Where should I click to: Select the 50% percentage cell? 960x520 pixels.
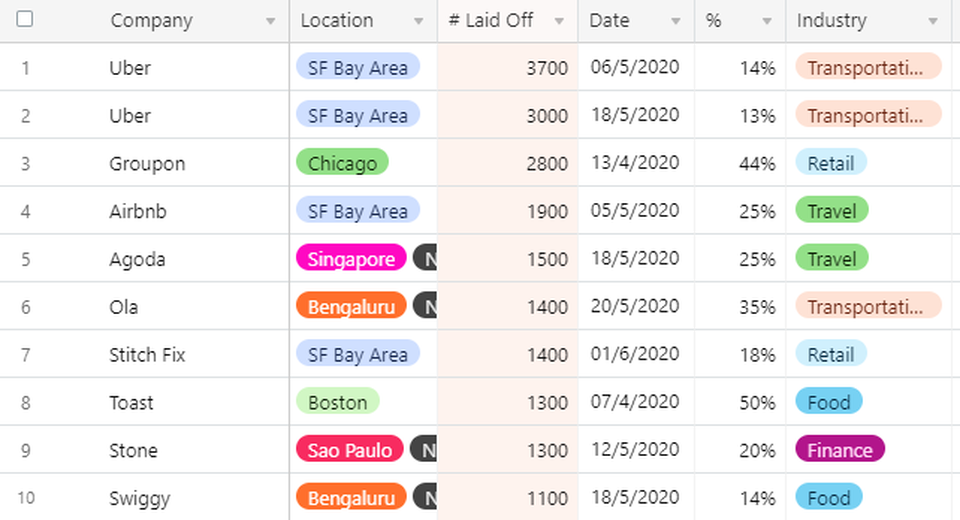740,401
